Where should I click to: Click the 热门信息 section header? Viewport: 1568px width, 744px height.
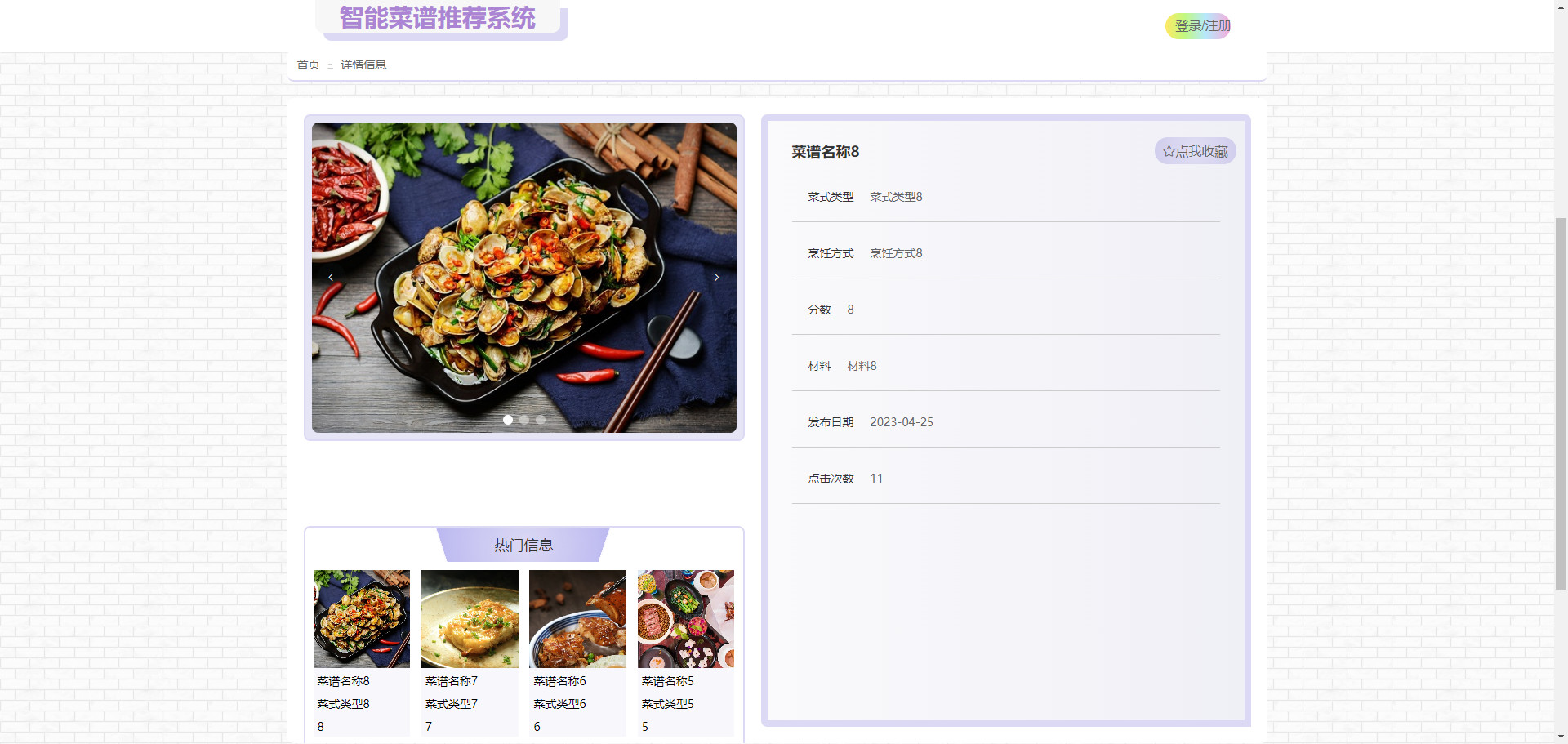click(x=523, y=545)
